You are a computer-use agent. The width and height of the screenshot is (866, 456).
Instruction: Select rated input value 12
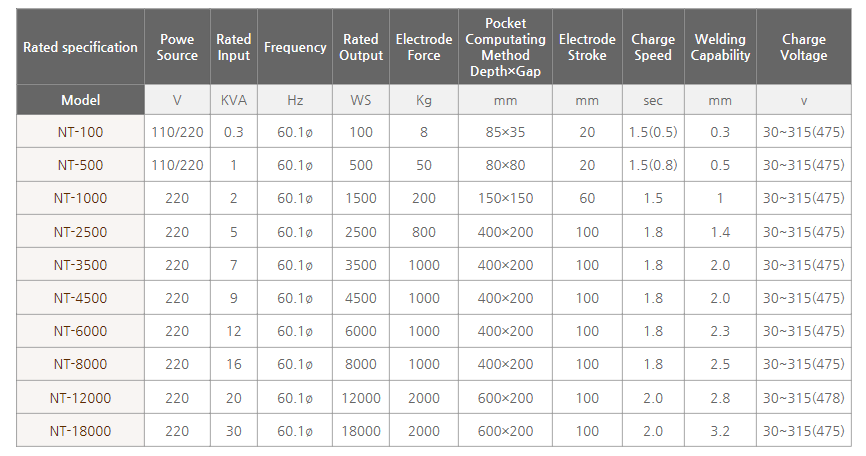click(x=234, y=331)
